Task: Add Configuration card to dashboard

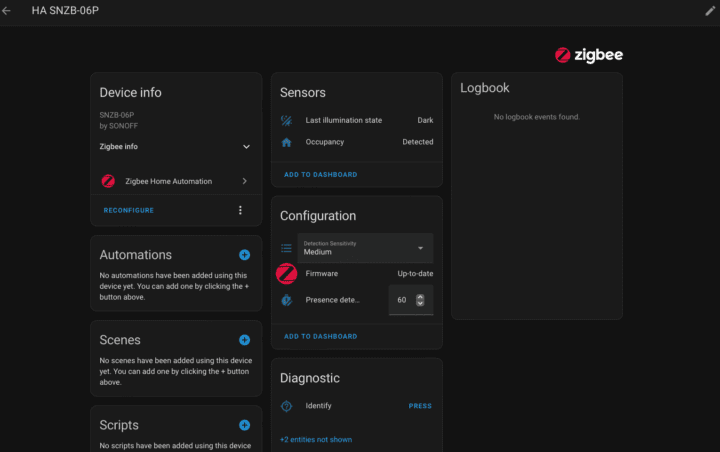Action: 320,336
